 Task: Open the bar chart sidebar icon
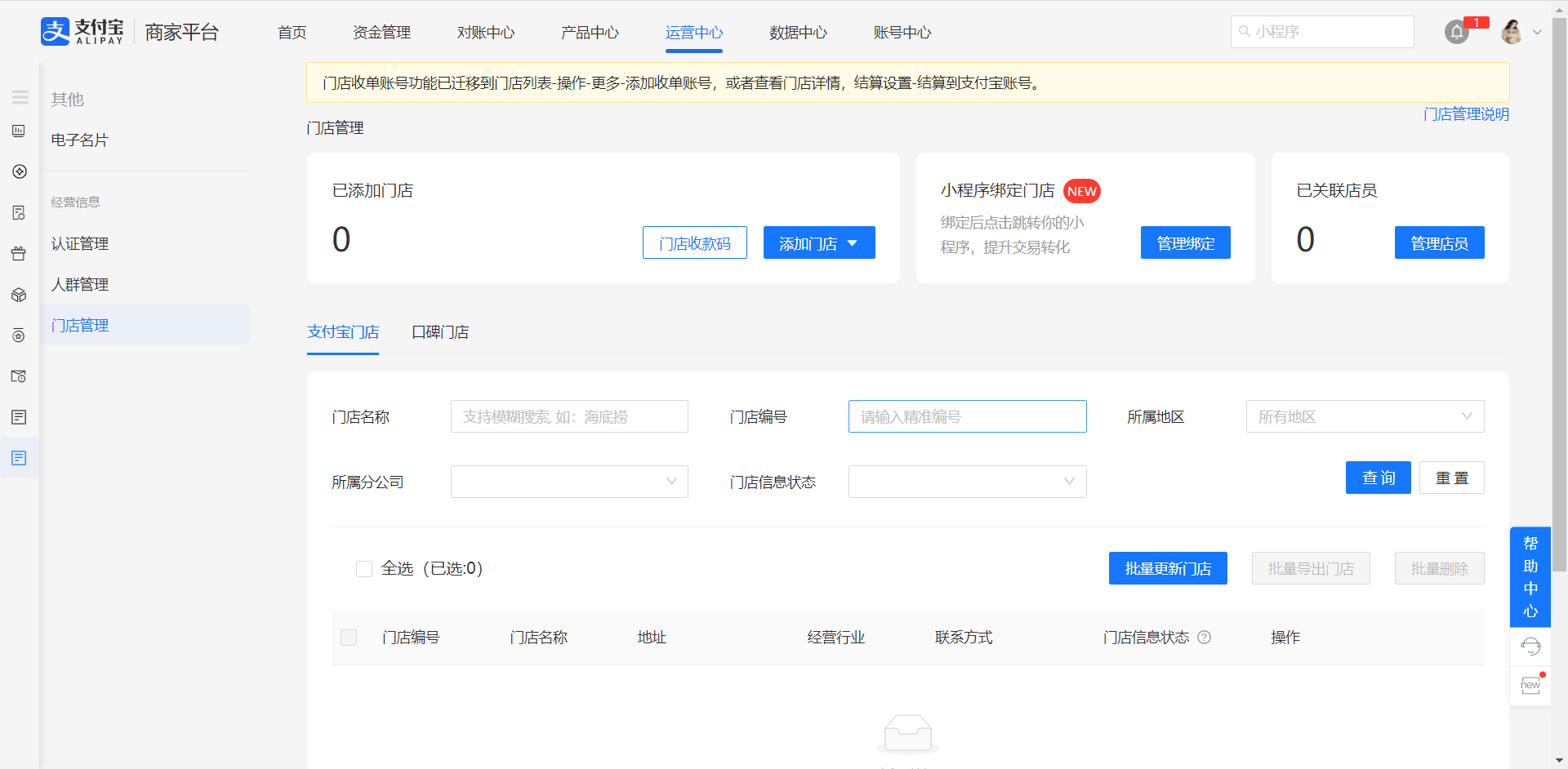(x=19, y=131)
